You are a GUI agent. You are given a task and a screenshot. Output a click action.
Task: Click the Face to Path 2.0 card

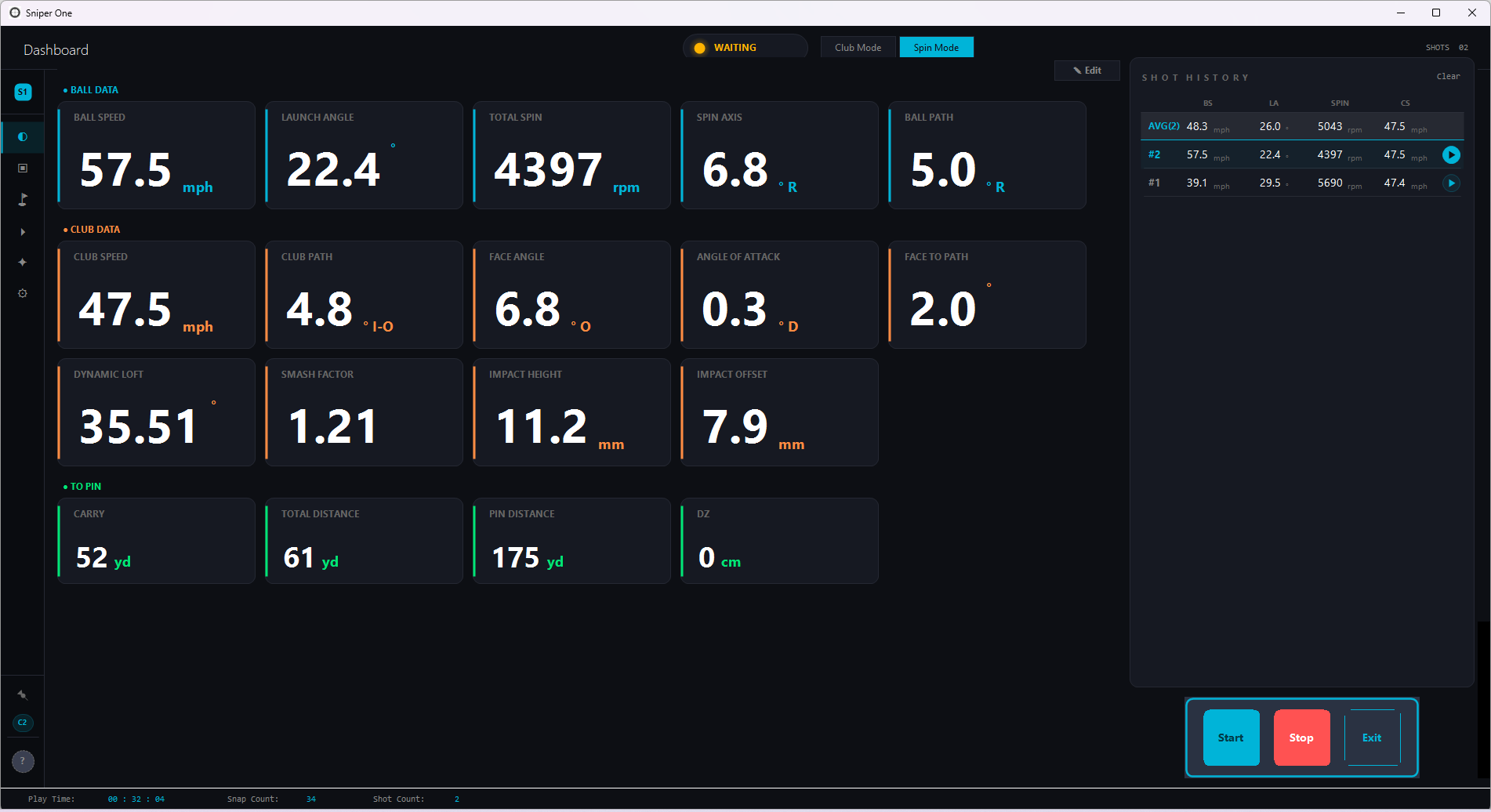988,295
